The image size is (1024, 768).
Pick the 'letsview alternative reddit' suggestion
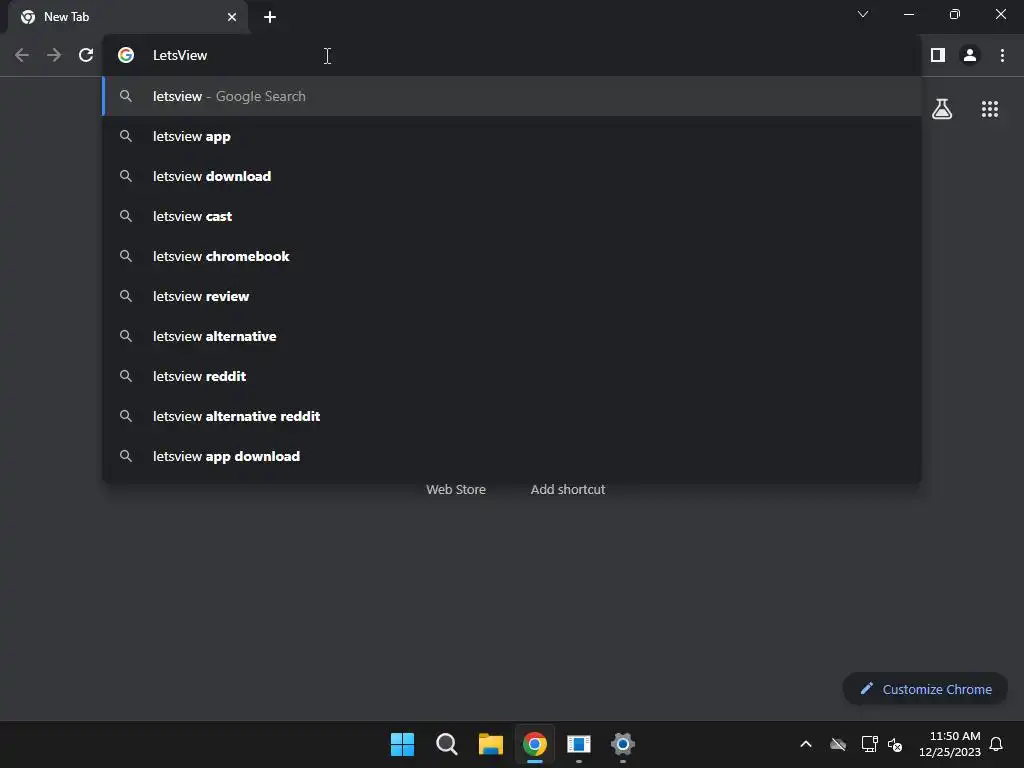click(x=511, y=416)
